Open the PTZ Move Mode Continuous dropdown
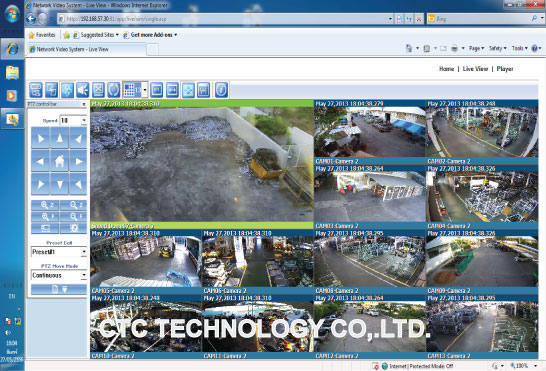The width and height of the screenshot is (546, 371). (x=84, y=275)
